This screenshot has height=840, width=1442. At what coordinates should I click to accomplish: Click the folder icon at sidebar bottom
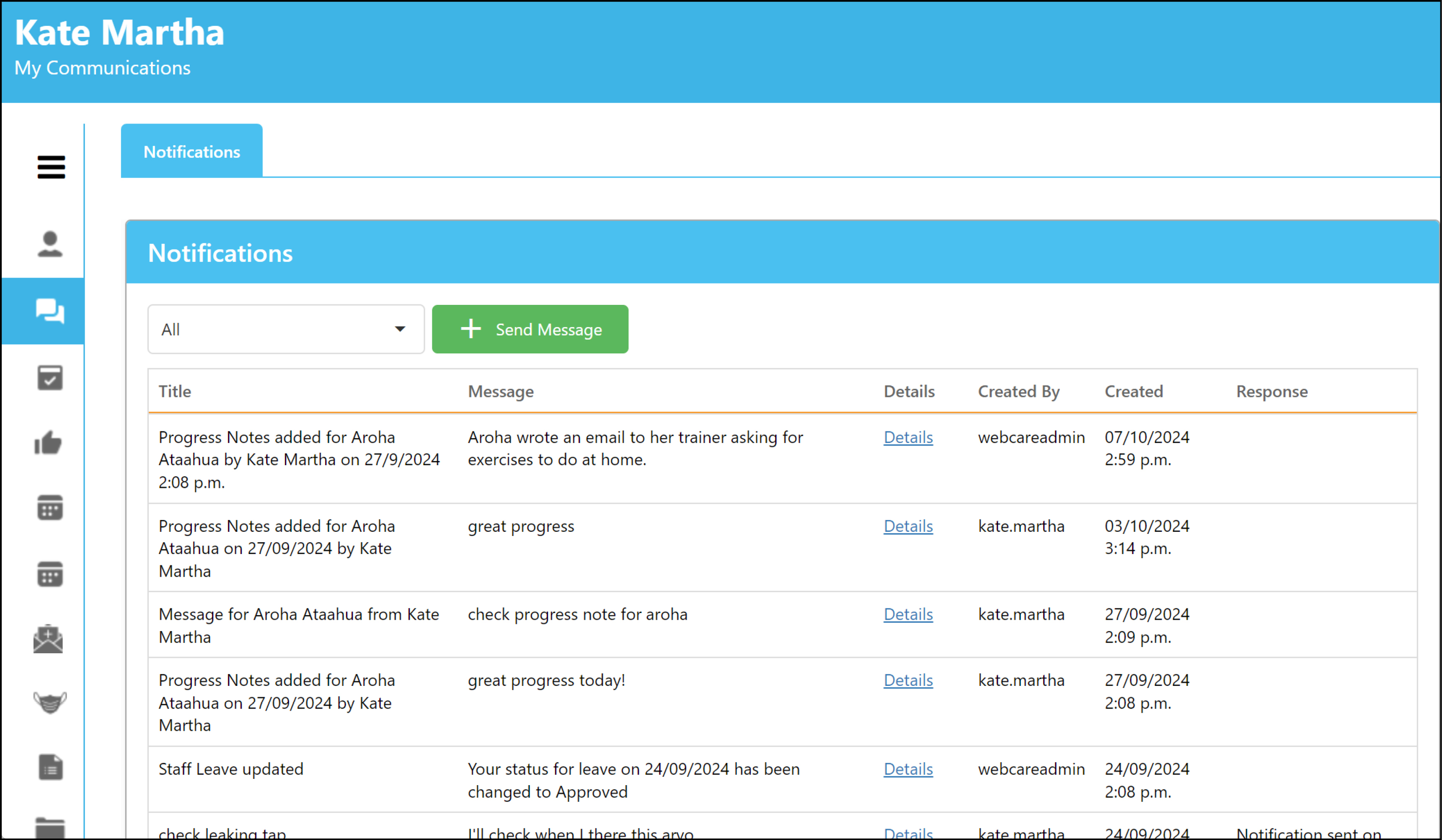50,828
